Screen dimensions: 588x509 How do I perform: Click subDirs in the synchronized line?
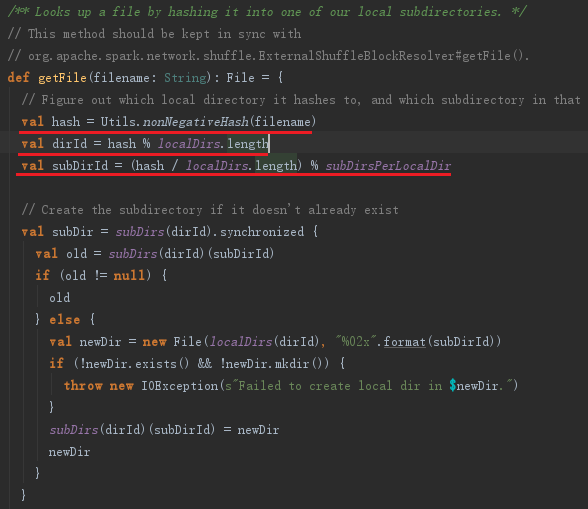140,232
